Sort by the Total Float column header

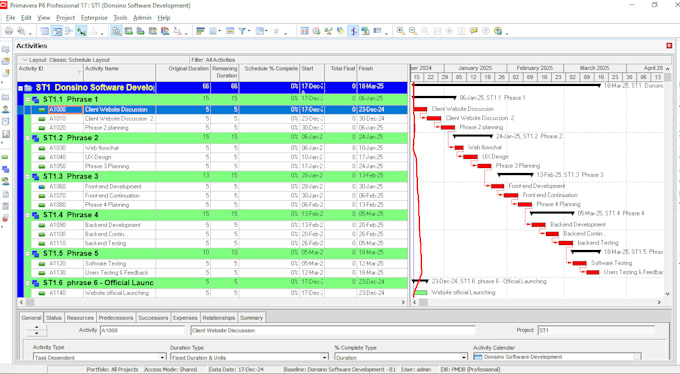pos(341,72)
